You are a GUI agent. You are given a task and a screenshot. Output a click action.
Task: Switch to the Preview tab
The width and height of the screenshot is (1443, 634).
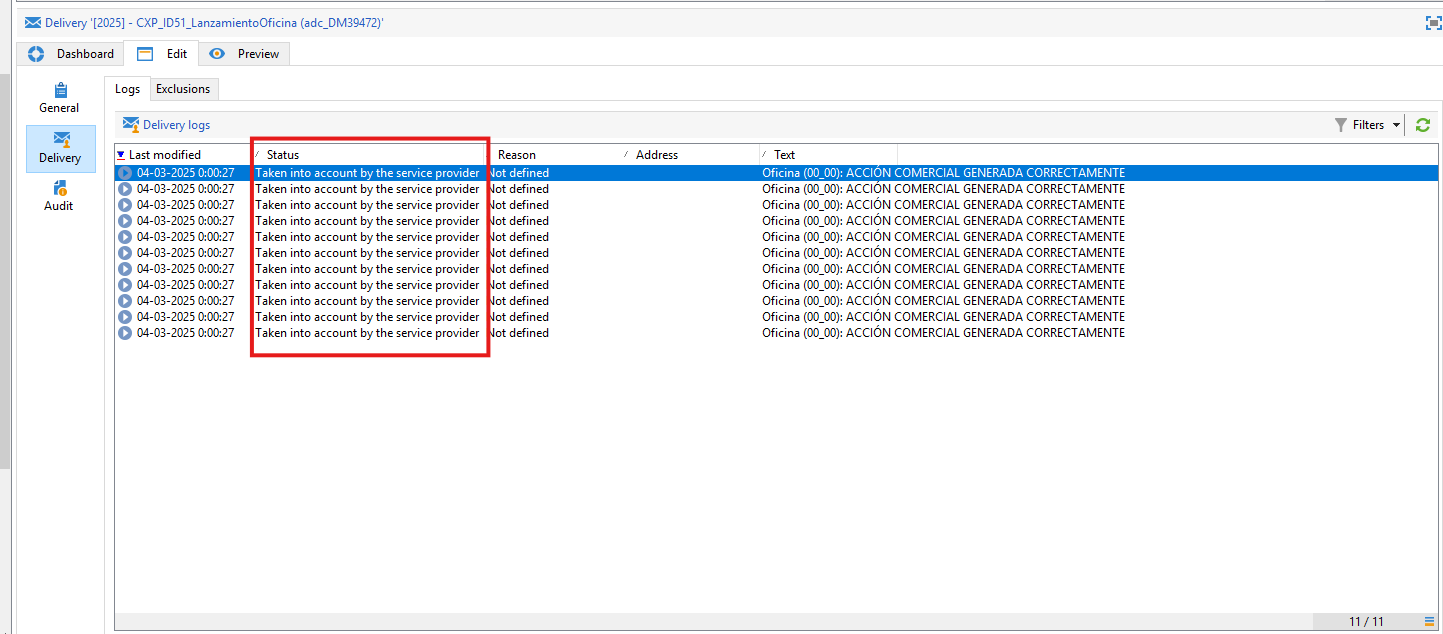tap(243, 53)
